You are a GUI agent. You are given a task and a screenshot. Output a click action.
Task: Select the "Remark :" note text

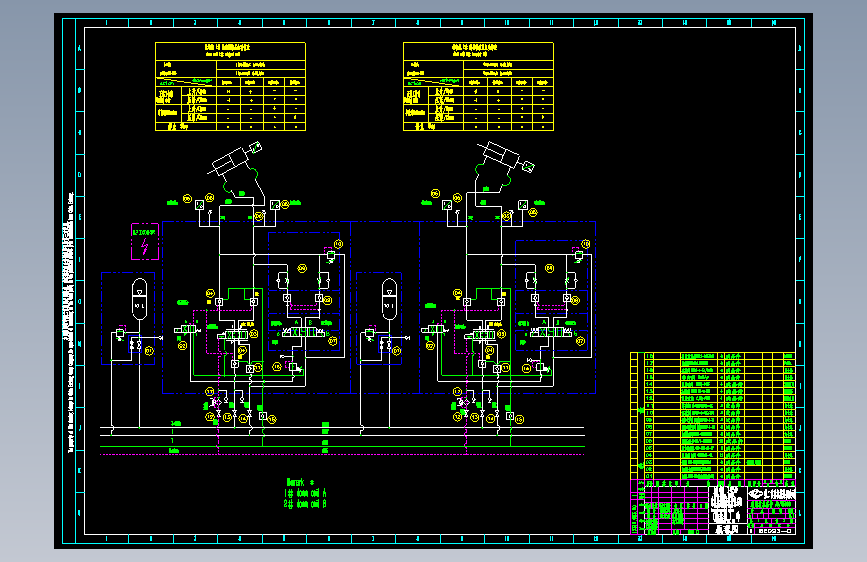300,482
